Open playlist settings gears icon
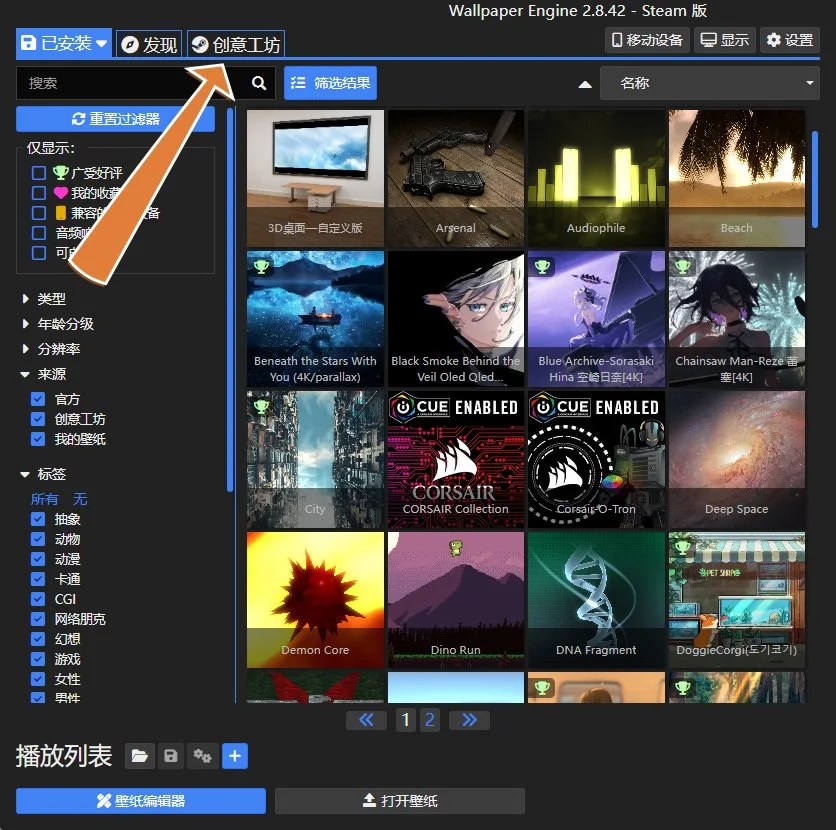Screen dimensions: 836x830 202,756
